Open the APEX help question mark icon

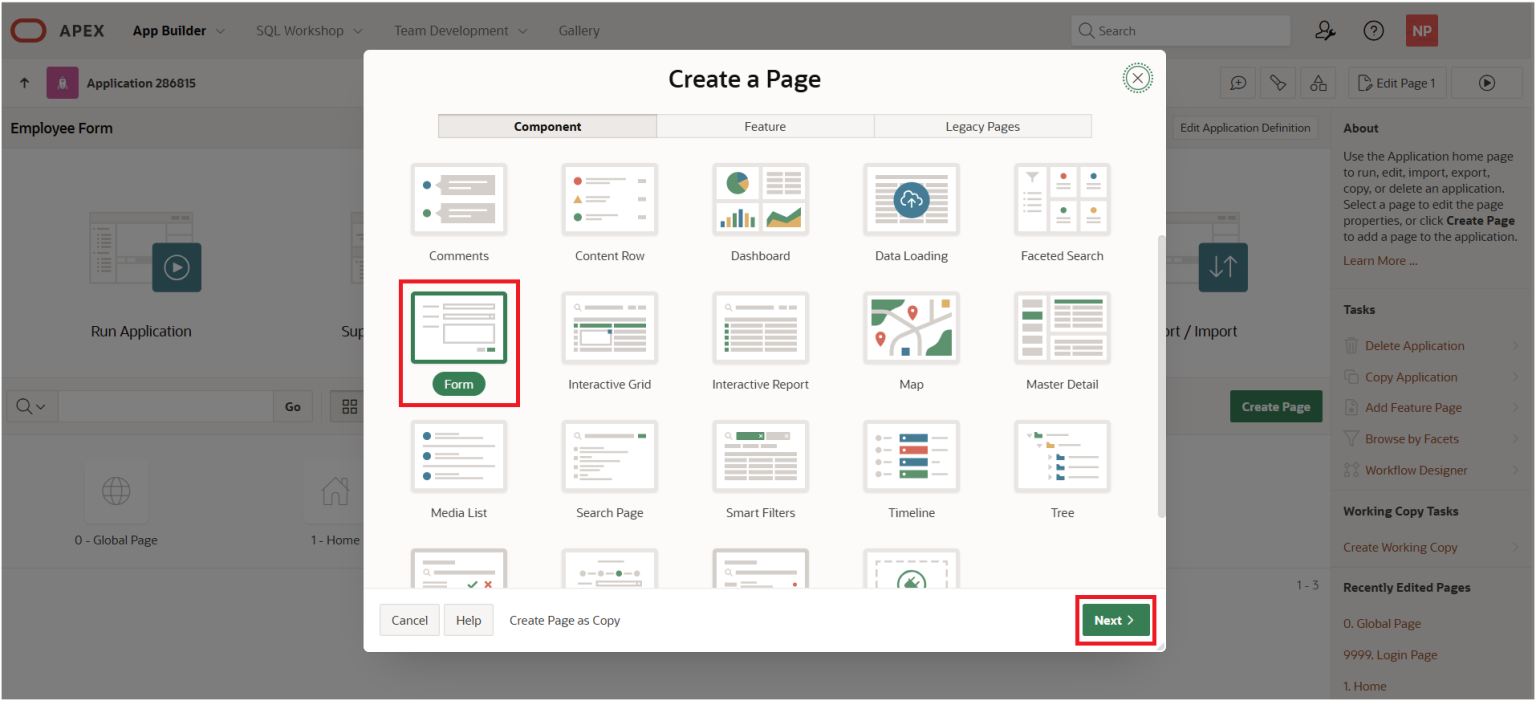tap(1373, 30)
